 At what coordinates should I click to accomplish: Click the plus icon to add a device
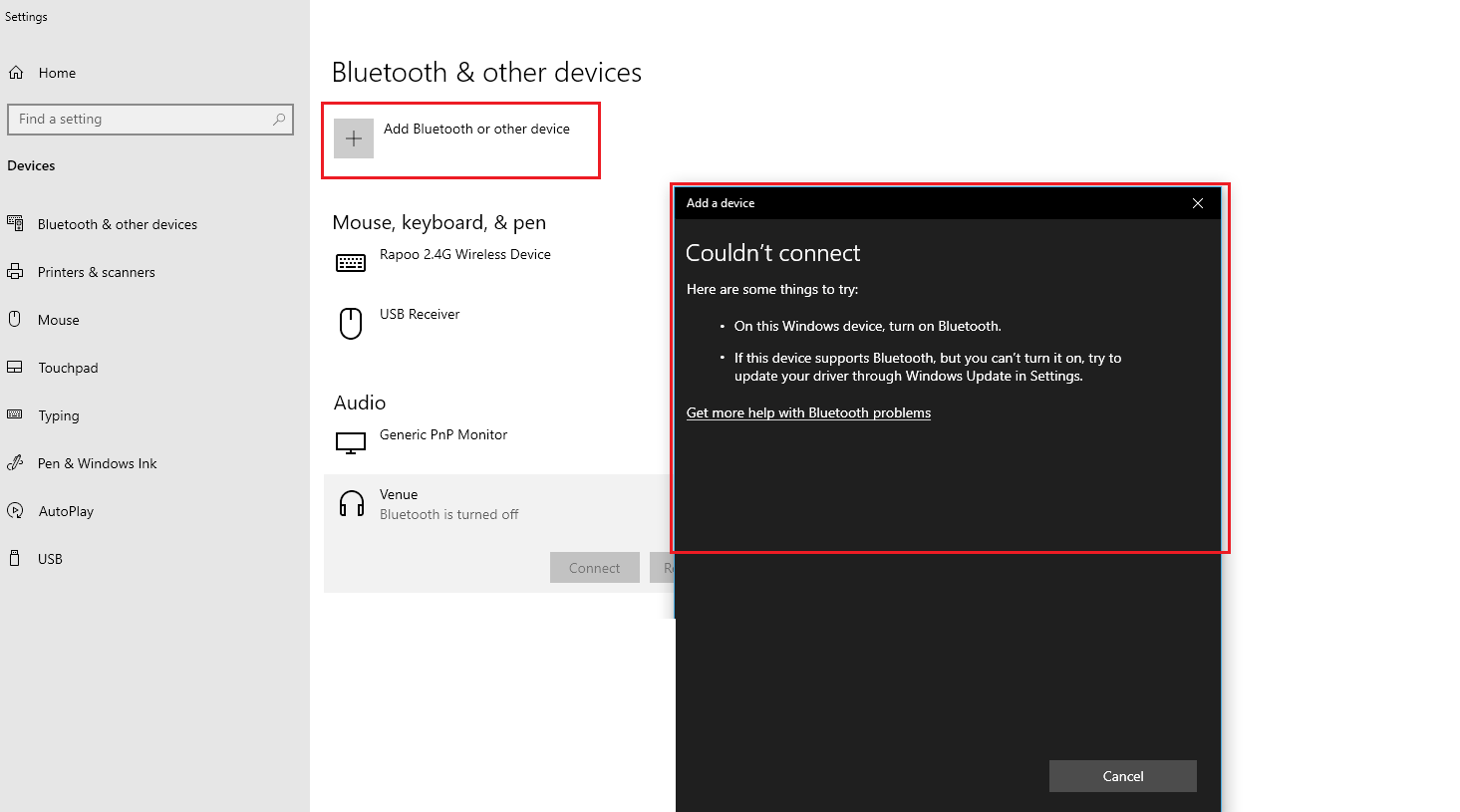pyautogui.click(x=354, y=138)
